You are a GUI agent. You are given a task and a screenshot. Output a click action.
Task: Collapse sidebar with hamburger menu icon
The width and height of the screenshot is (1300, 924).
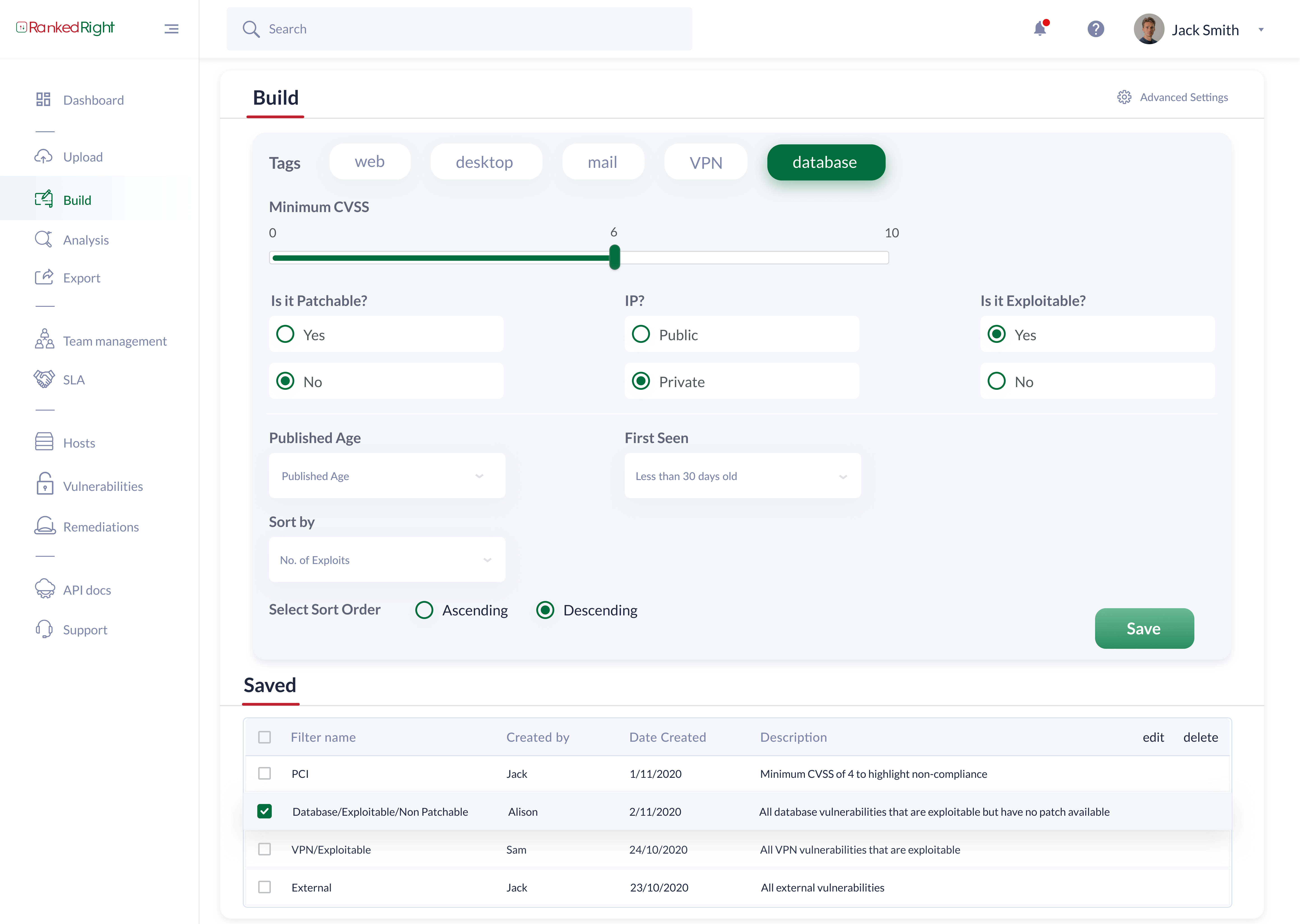point(171,29)
